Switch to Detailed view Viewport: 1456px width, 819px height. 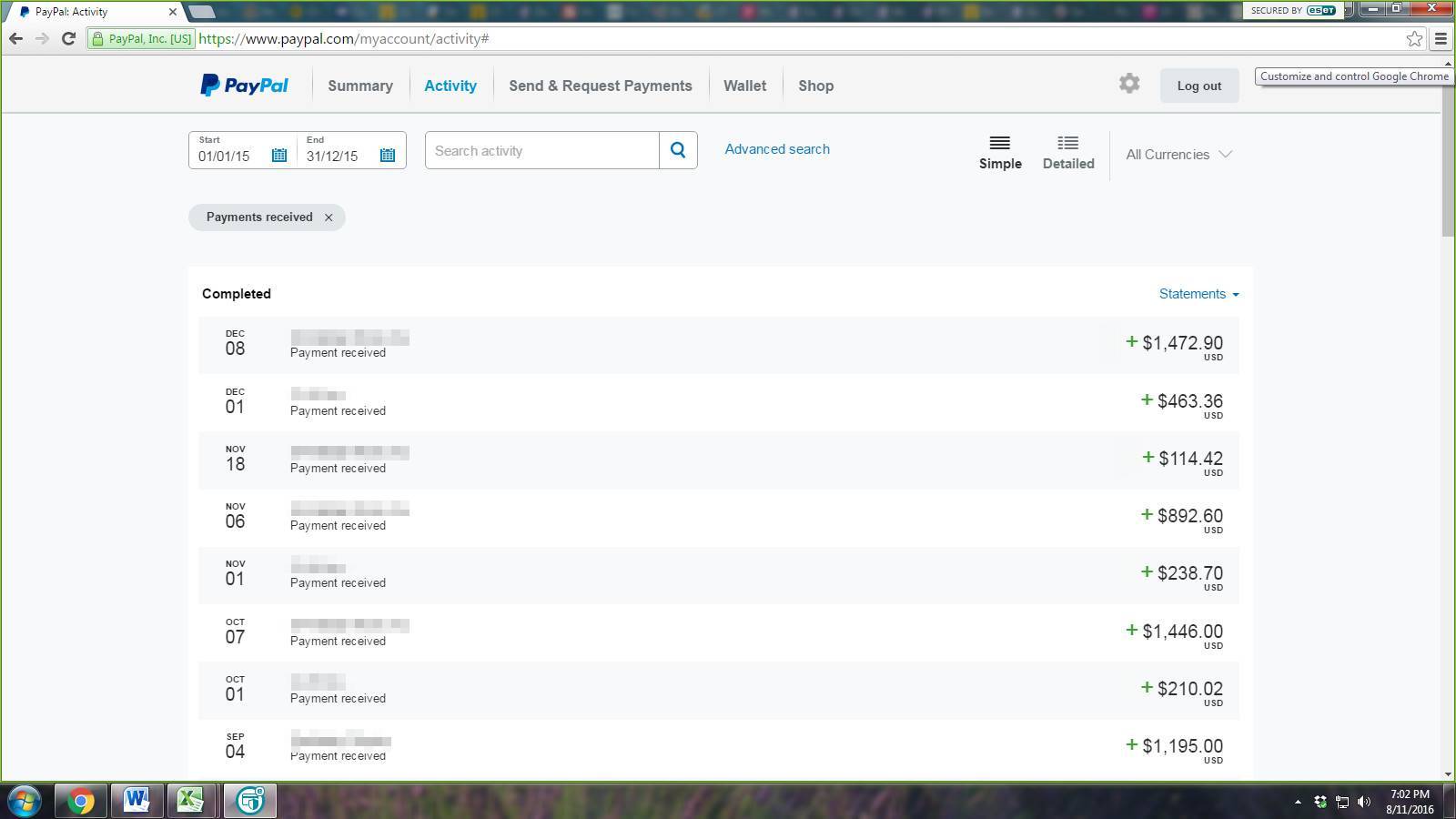coord(1068,152)
